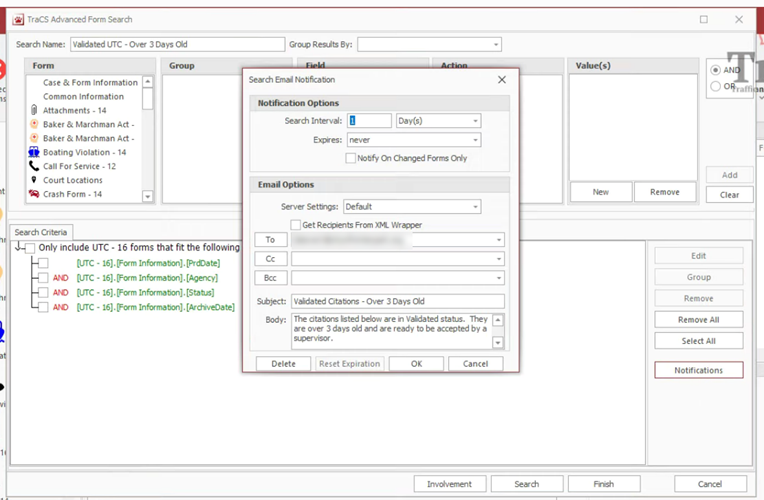Click the second Baker & Marchman Act icon
Viewport: 764px width, 500px height.
[34, 138]
